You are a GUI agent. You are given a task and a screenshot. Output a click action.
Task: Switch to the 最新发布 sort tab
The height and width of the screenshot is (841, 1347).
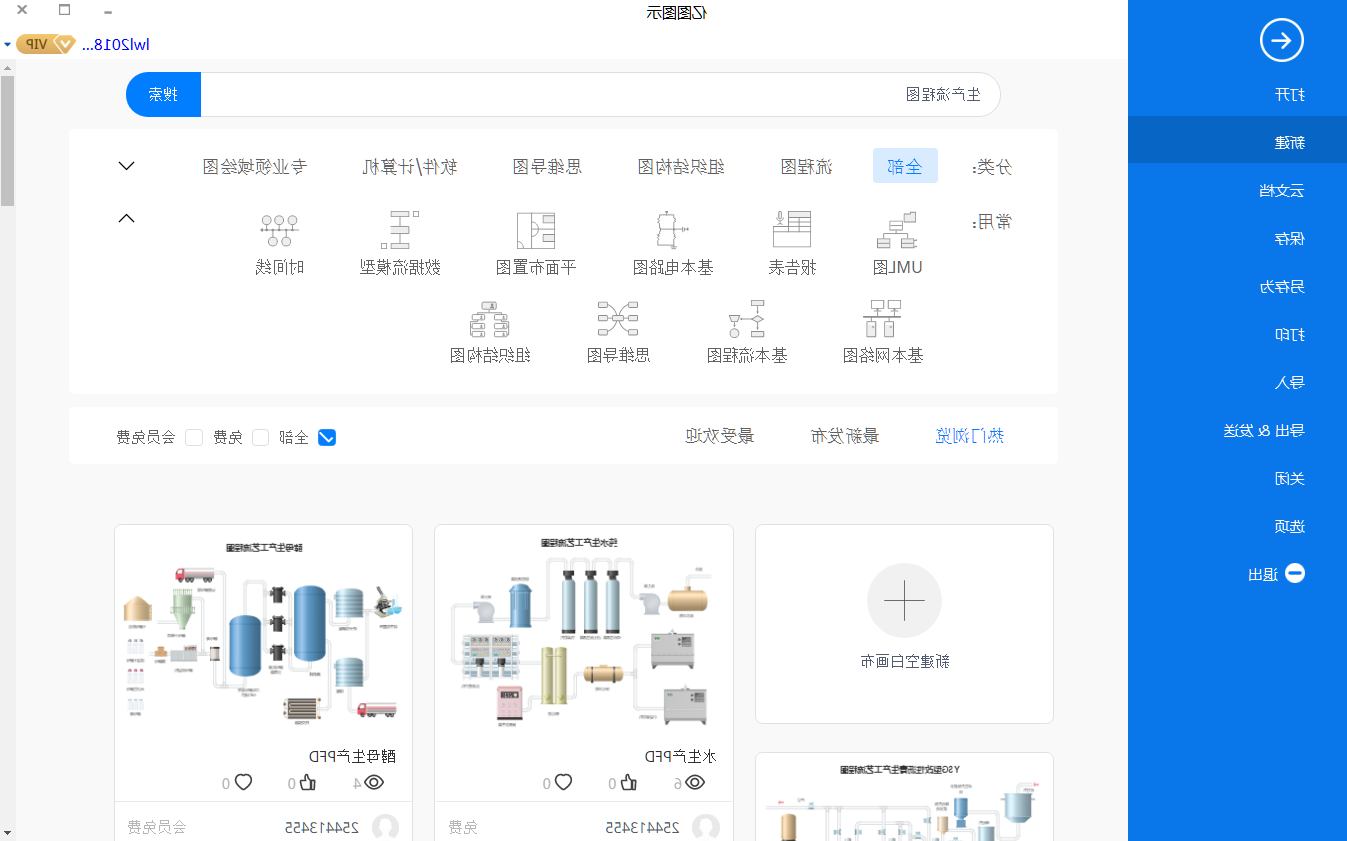[844, 436]
